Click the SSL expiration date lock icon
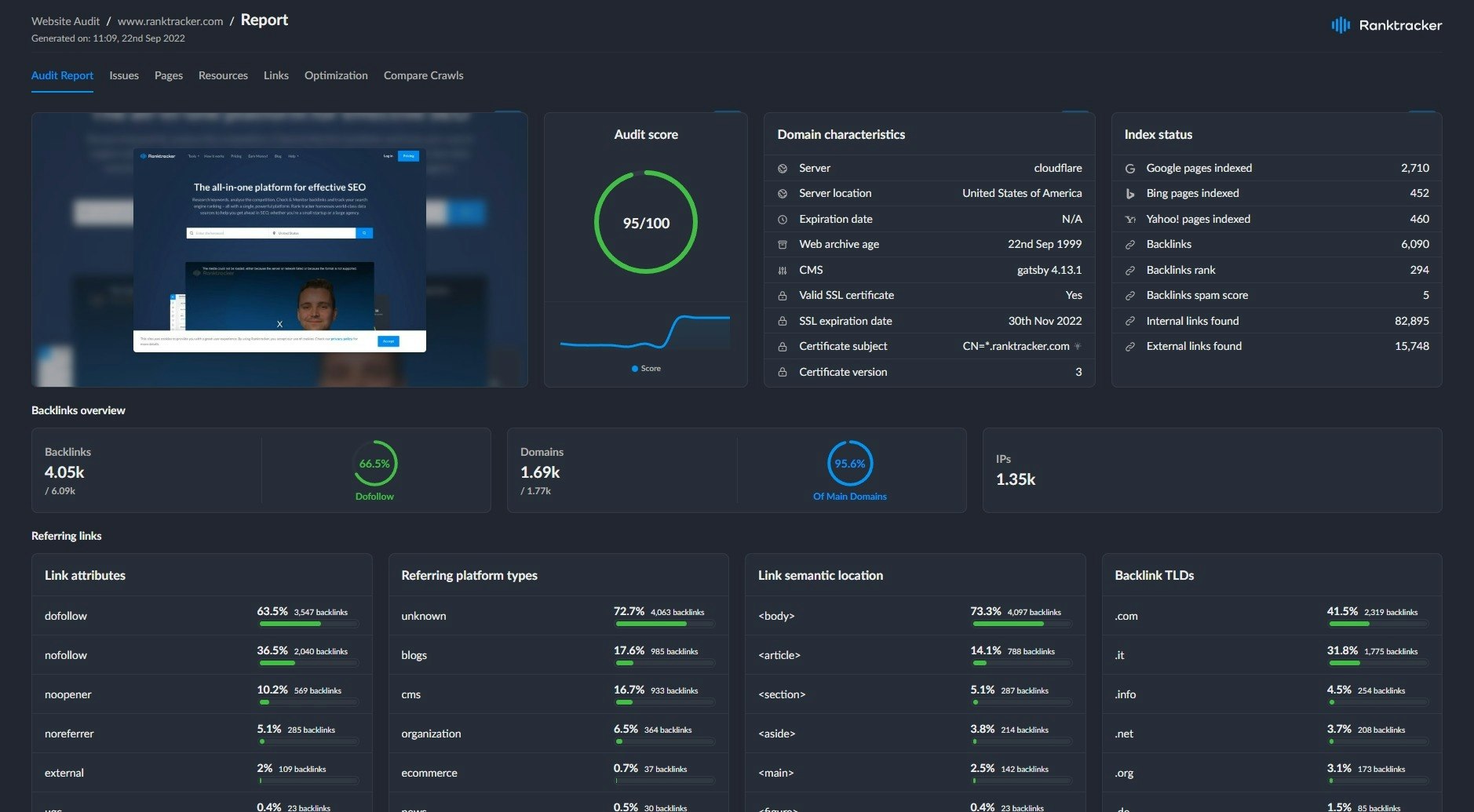1474x812 pixels. pos(783,322)
